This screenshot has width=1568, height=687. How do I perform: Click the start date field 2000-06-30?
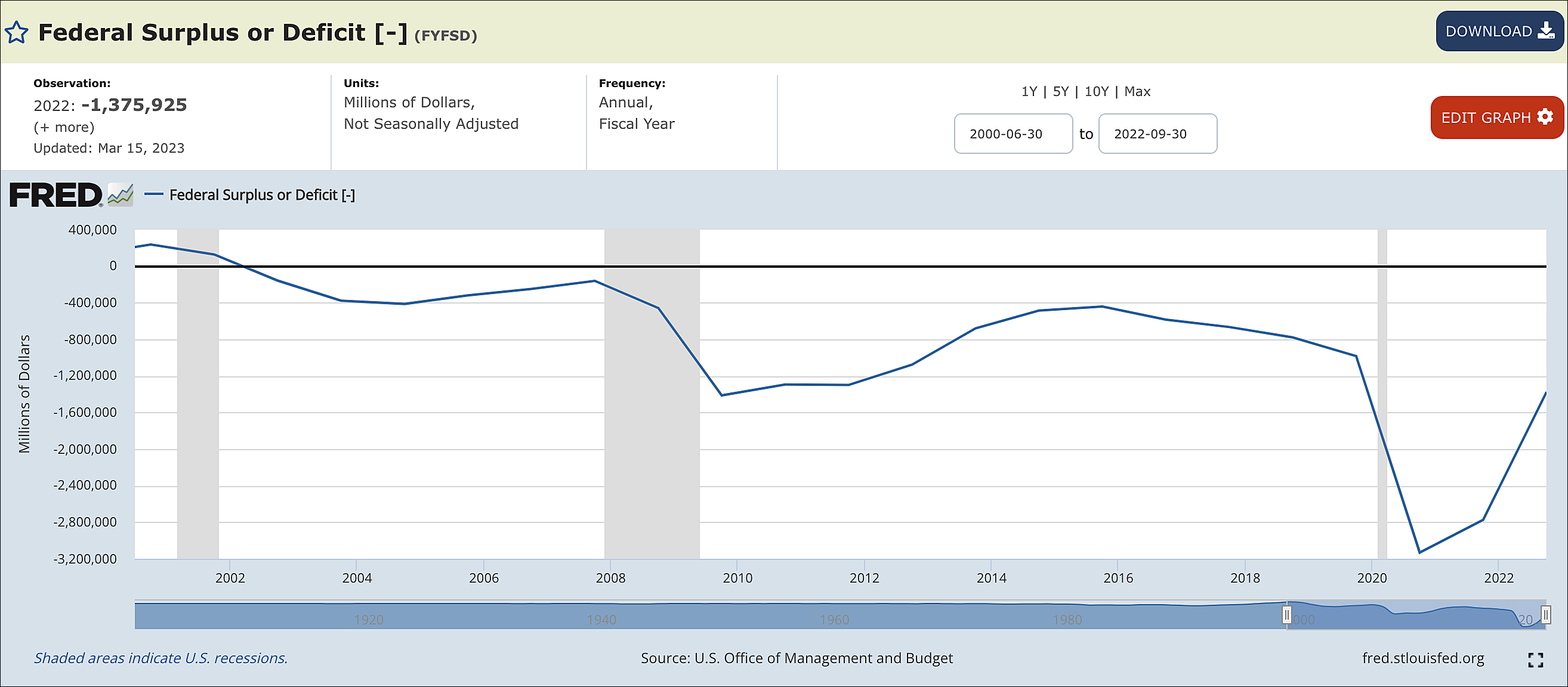click(1013, 134)
